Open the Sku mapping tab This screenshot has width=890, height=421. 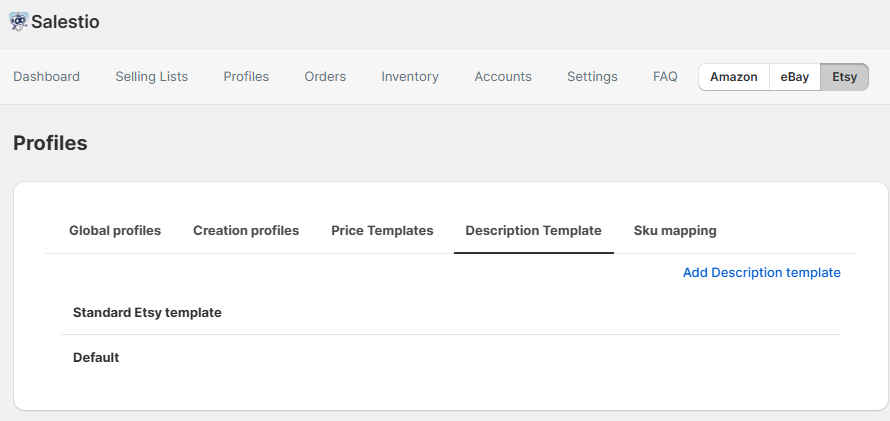coord(675,230)
